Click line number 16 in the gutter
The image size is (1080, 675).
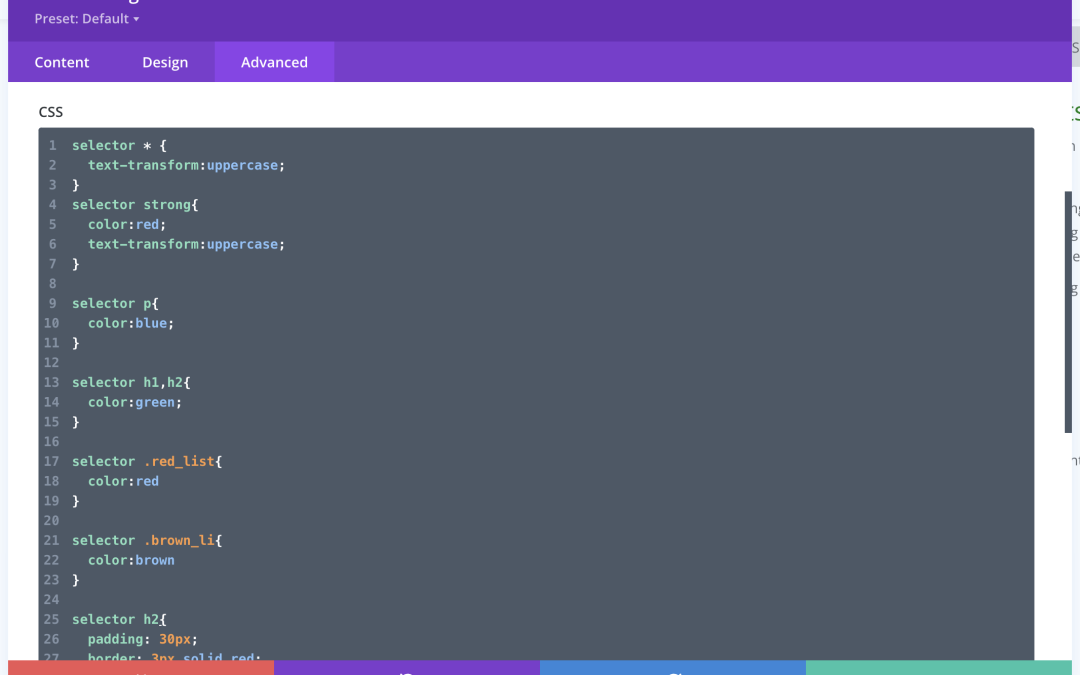(x=52, y=442)
